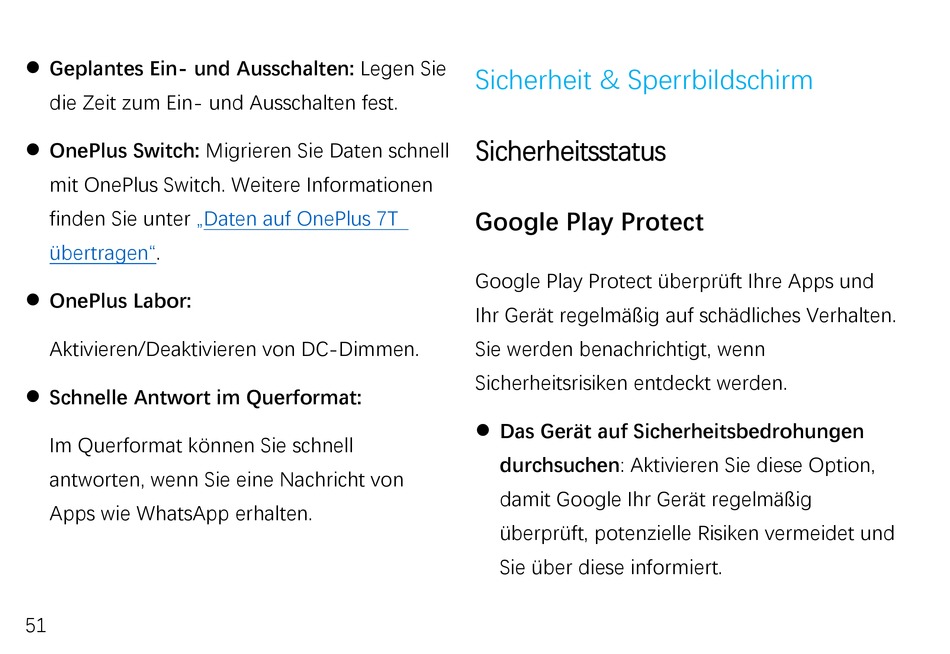Viewport: 950px width, 654px height.
Task: Click 'Aktivieren/Deaktivieren von DC-Dimmen' text
Action: pos(234,349)
